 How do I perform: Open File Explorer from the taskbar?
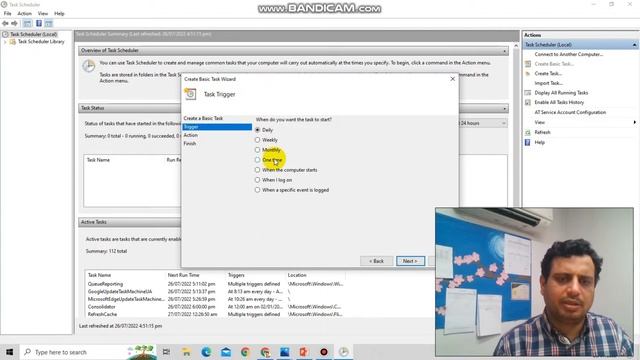tap(186, 352)
